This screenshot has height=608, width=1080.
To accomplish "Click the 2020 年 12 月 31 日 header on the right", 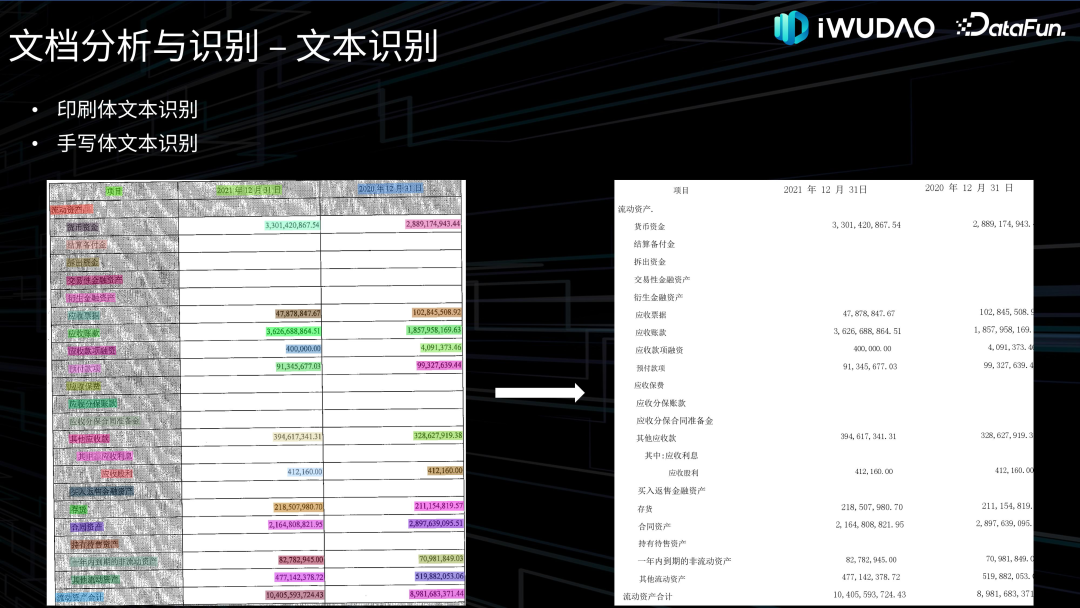I will click(x=968, y=188).
